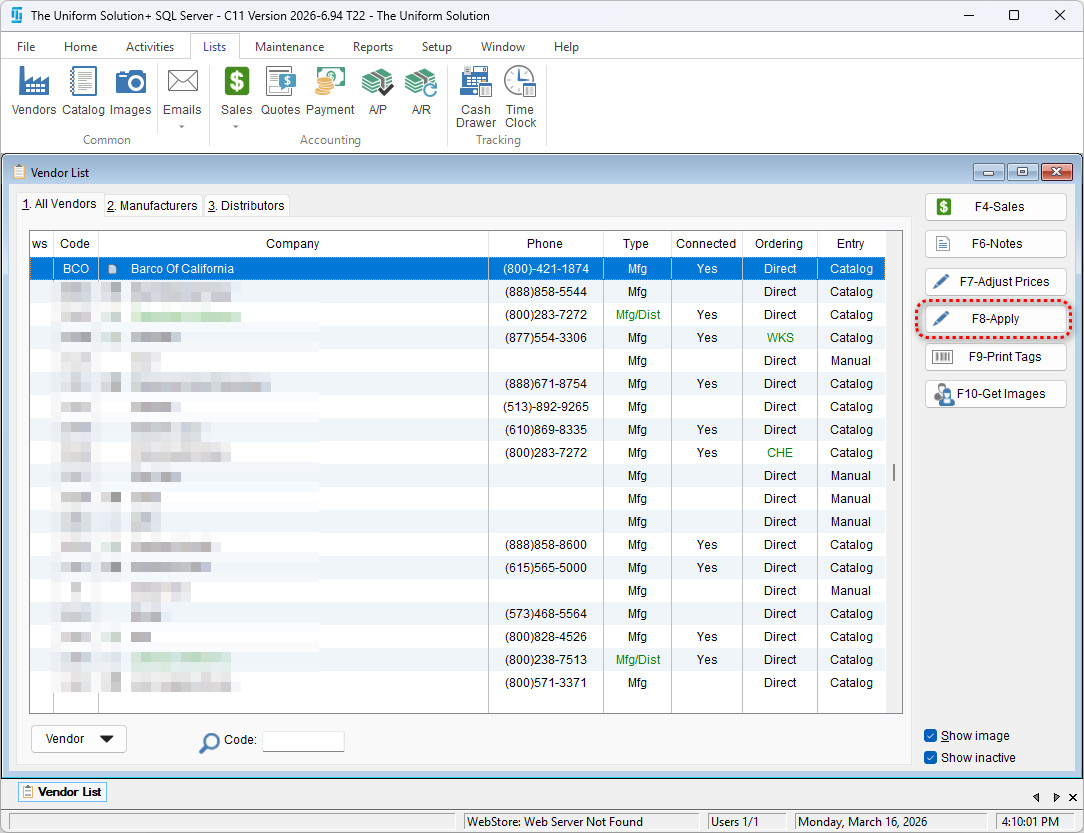This screenshot has height=833, width=1084.
Task: Open the Maintenance menu tab
Action: click(289, 47)
